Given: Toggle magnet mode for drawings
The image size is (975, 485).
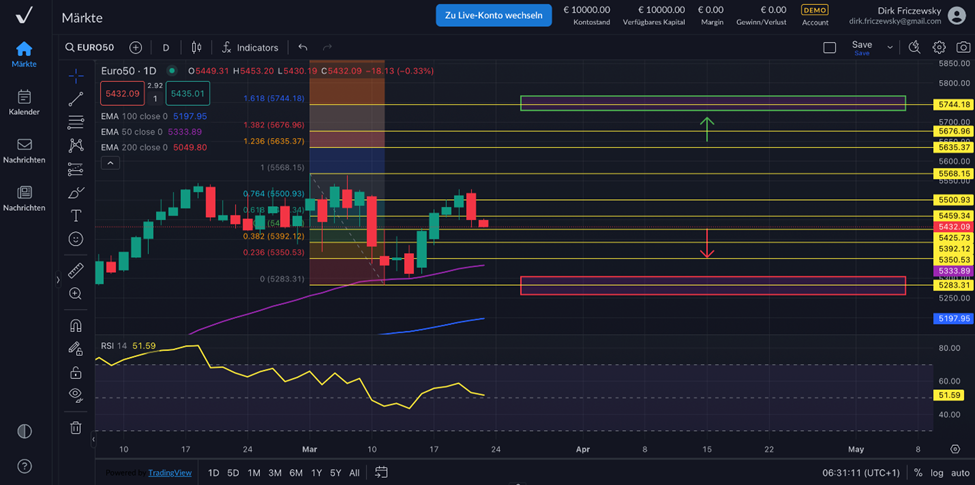Looking at the screenshot, I should pos(76,326).
